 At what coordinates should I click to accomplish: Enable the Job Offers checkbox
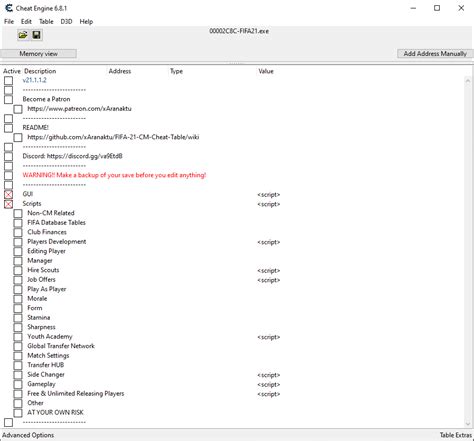(18, 280)
